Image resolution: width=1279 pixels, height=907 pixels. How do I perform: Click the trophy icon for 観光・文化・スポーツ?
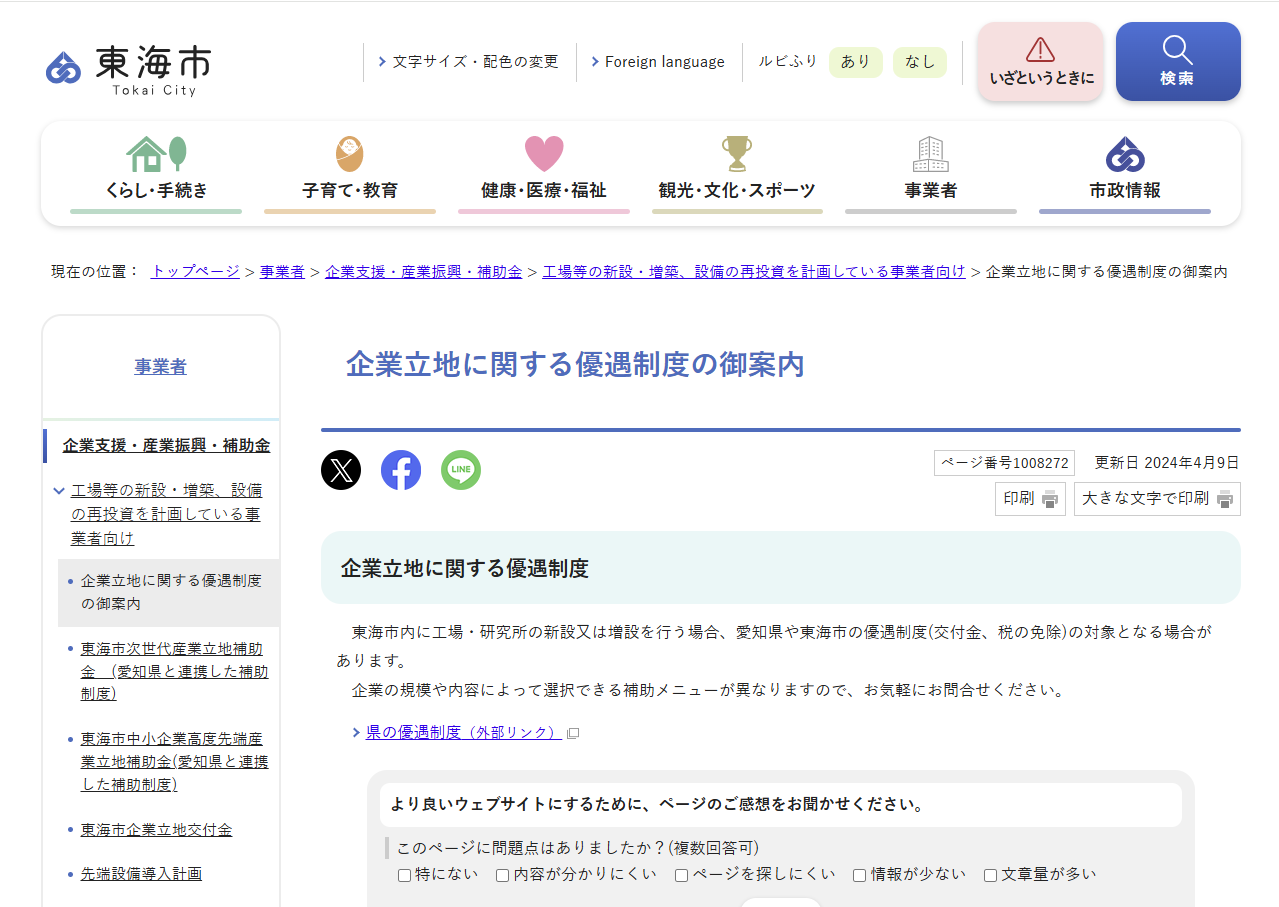click(x=737, y=154)
